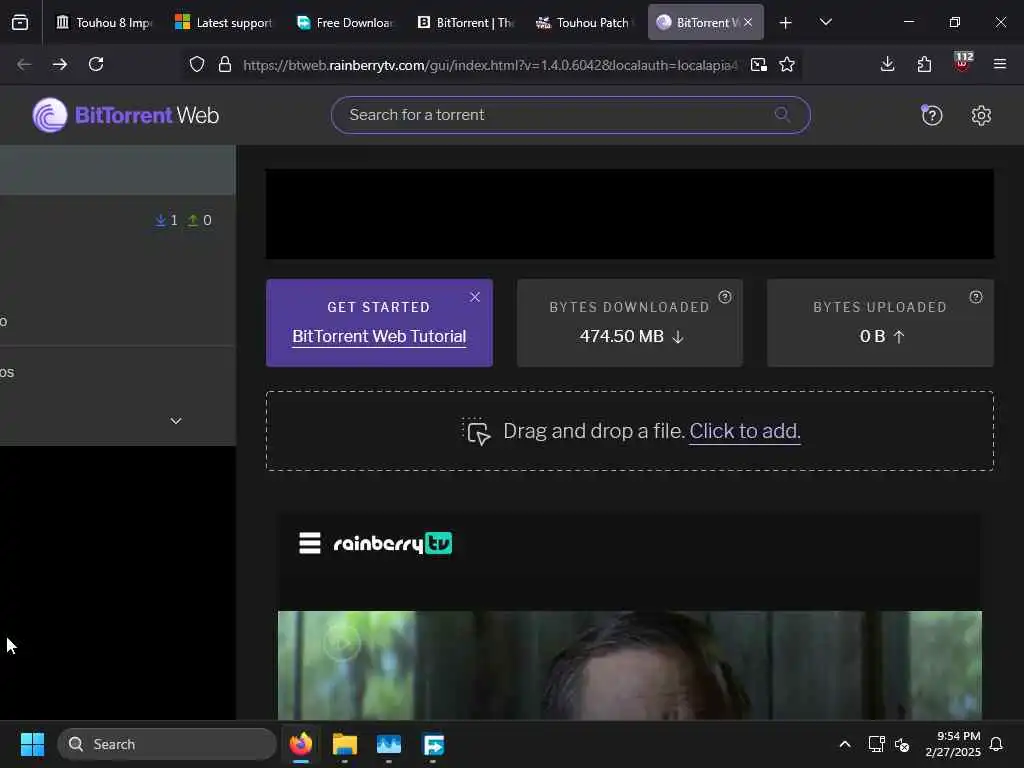Click the Windows taskbar Search box
Viewport: 1024px width, 768px height.
[x=167, y=744]
